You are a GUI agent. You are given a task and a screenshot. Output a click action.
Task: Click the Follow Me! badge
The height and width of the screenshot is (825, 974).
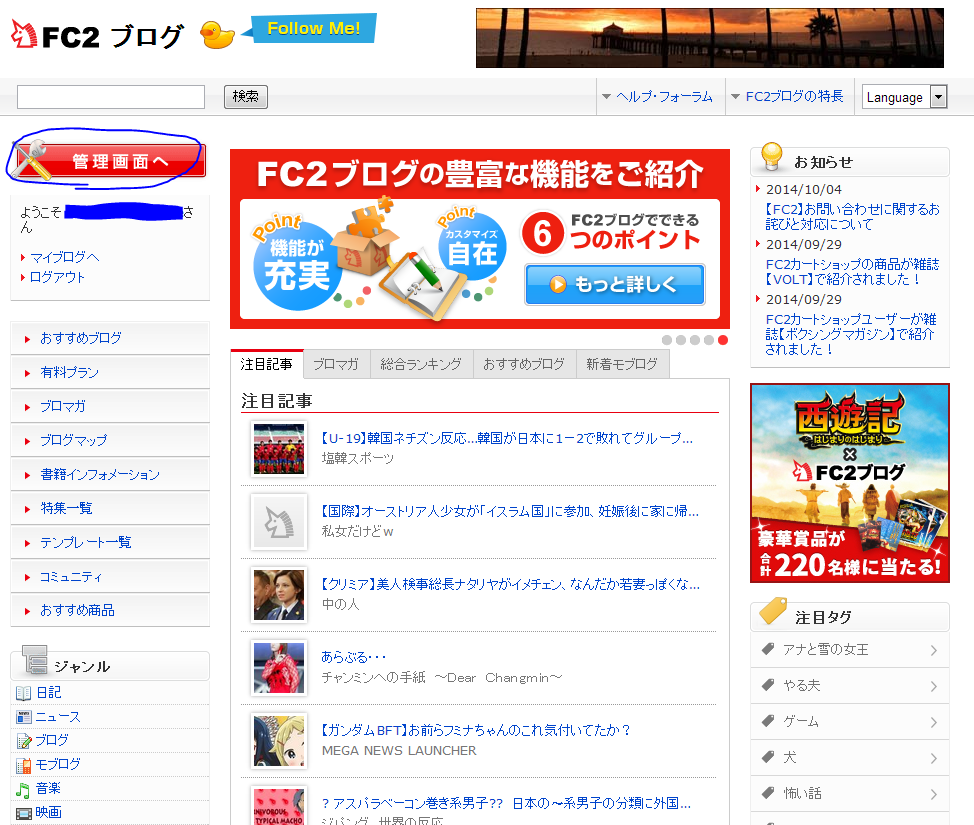pos(309,29)
